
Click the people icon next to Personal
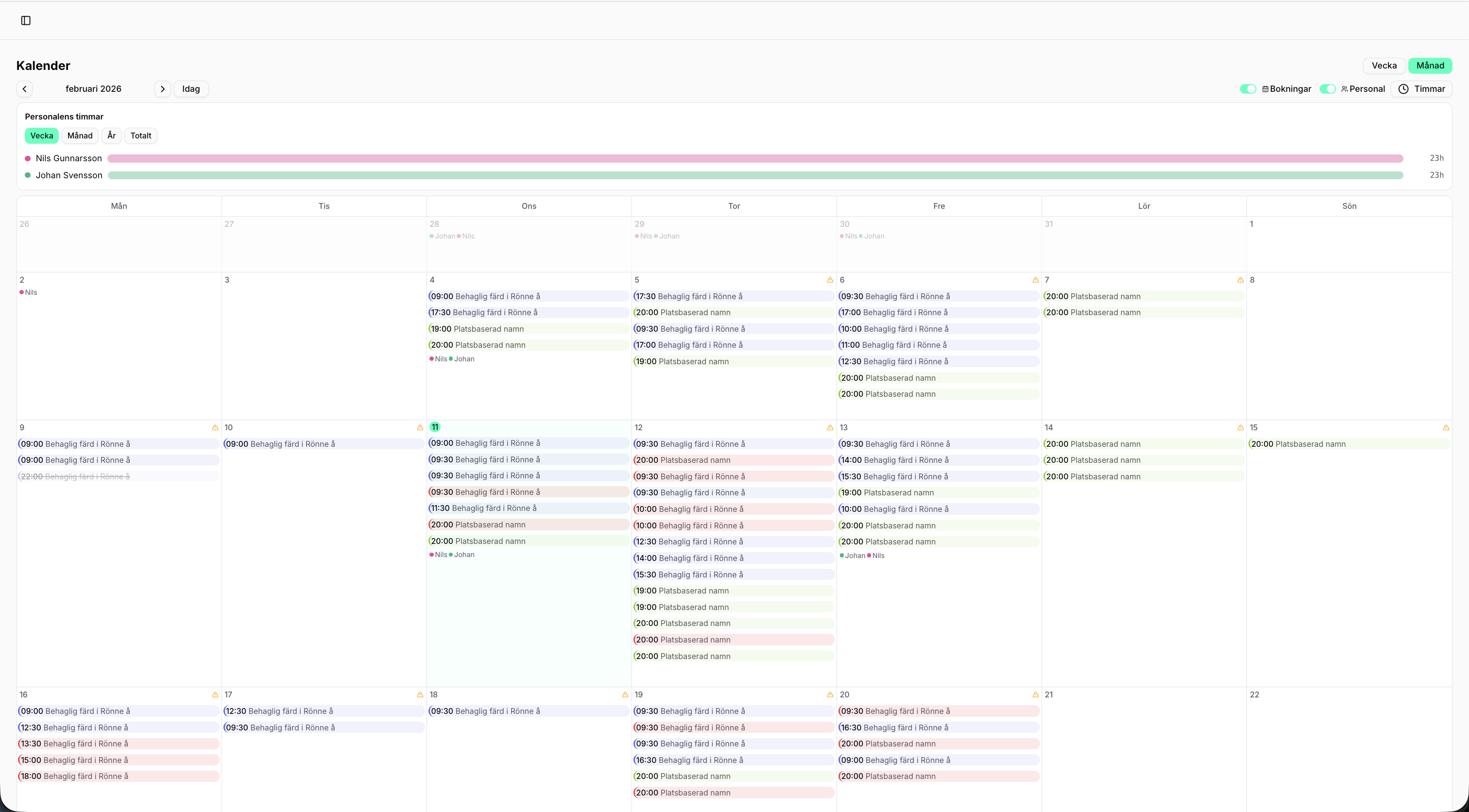(x=1344, y=88)
